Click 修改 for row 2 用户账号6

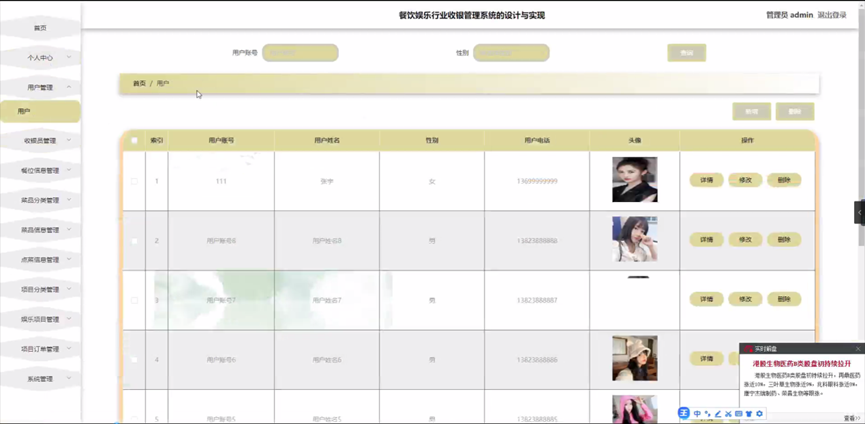click(745, 239)
